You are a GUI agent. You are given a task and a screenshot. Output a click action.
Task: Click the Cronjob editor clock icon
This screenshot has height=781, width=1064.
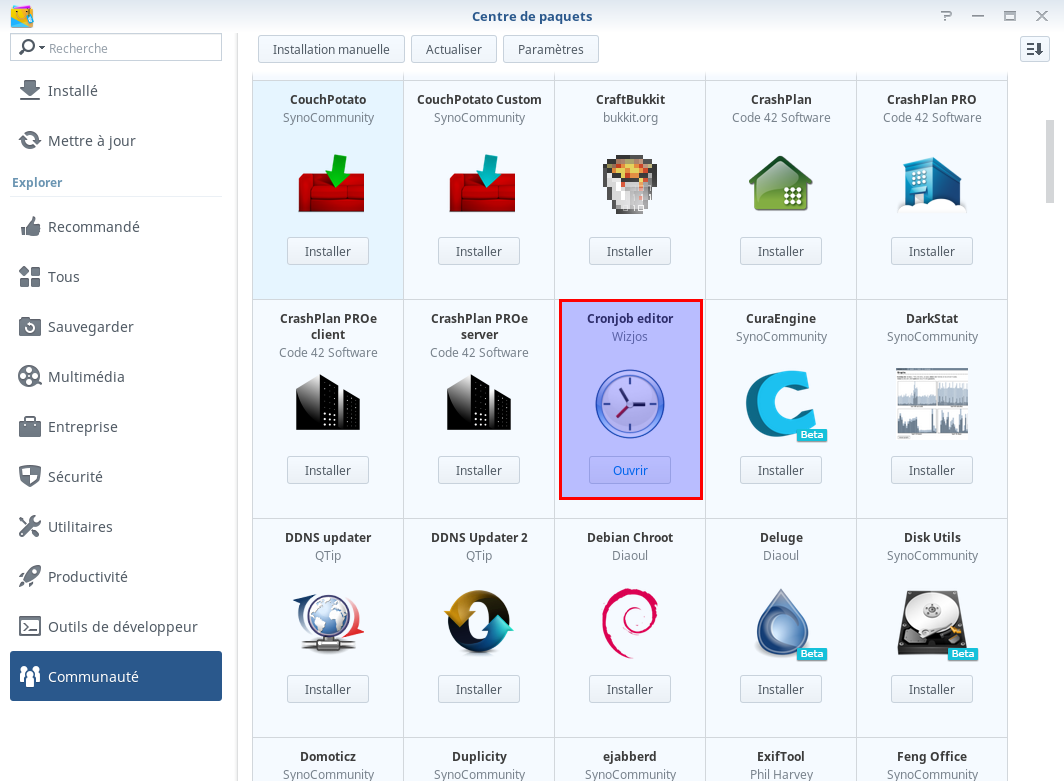(x=630, y=403)
